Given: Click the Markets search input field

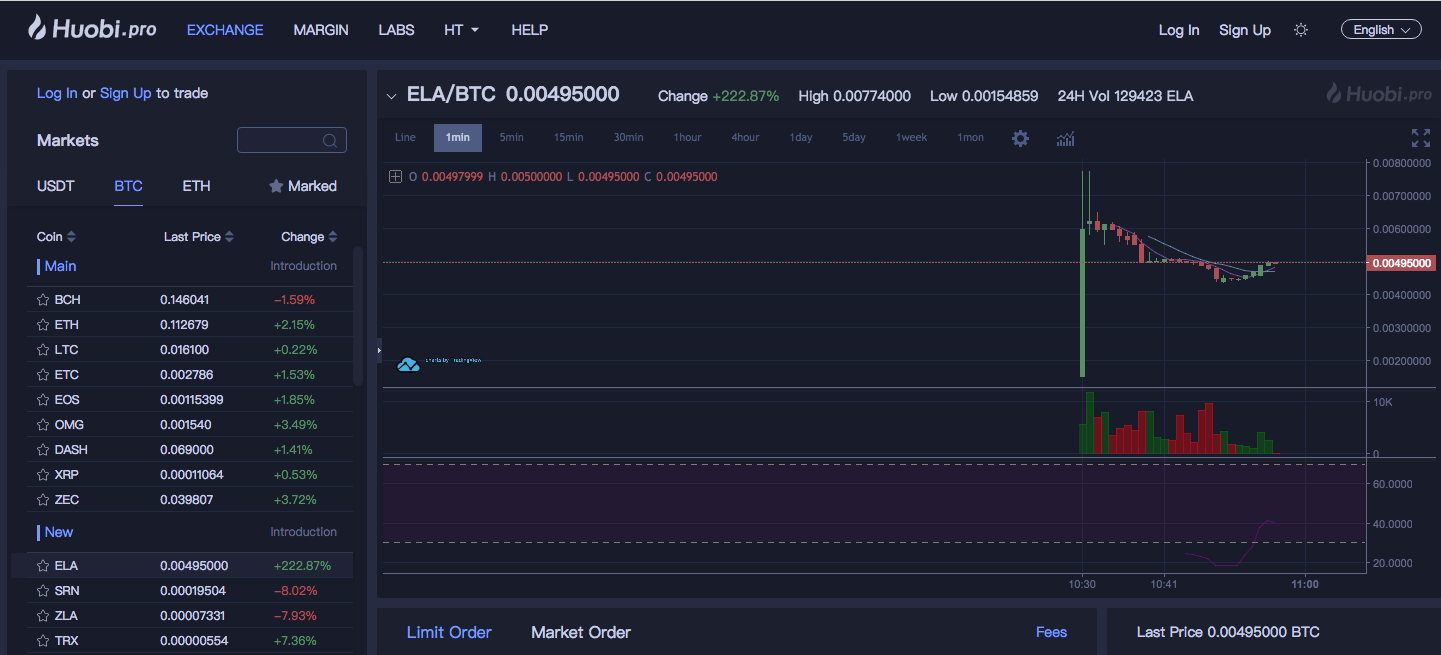Looking at the screenshot, I should [x=280, y=141].
